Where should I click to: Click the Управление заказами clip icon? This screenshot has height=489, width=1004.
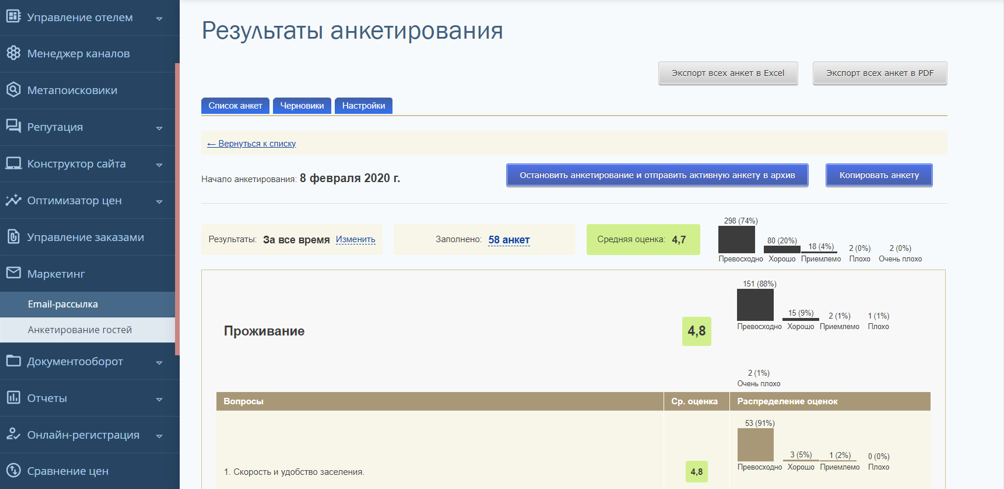tap(13, 237)
